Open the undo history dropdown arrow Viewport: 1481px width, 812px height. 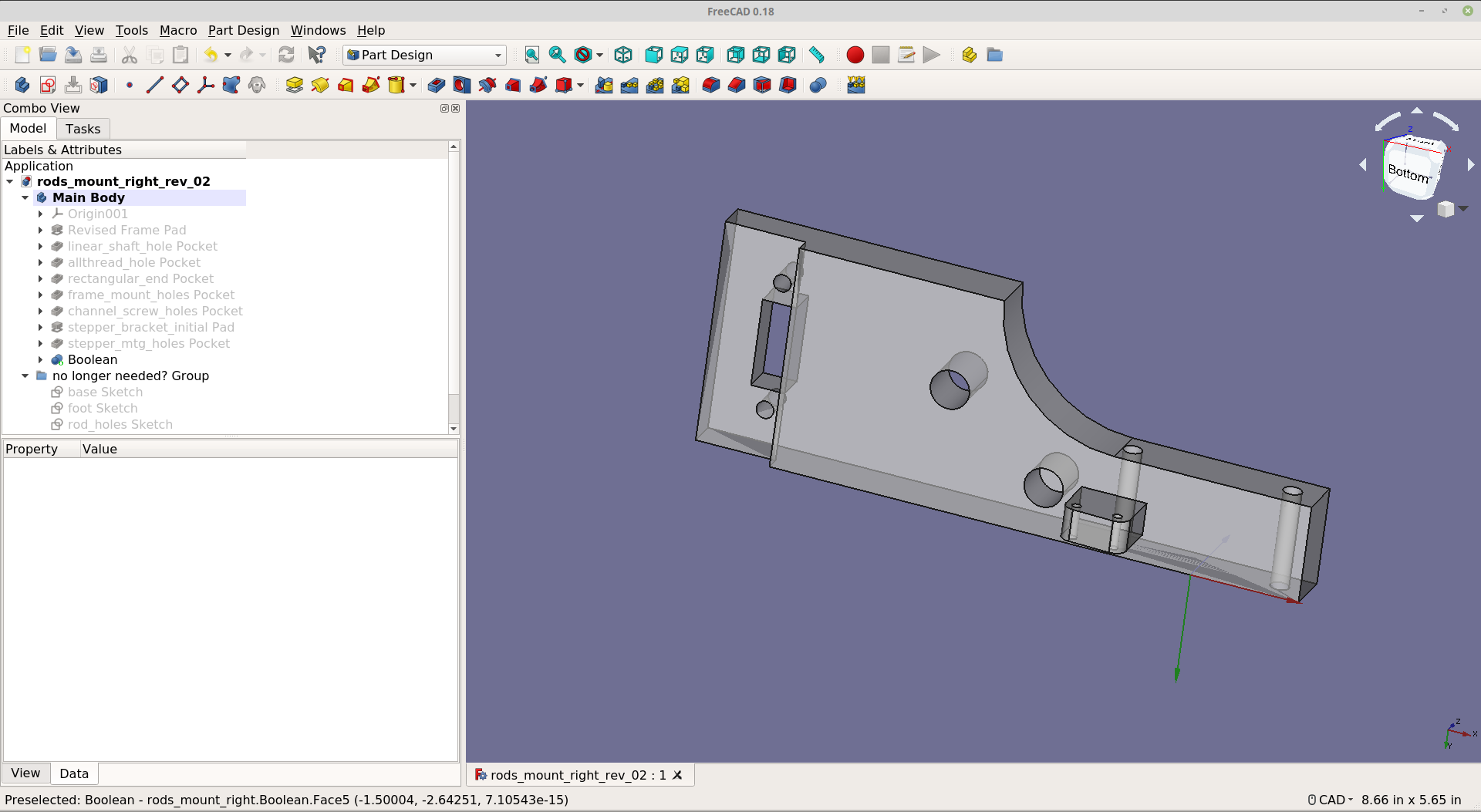pyautogui.click(x=228, y=55)
